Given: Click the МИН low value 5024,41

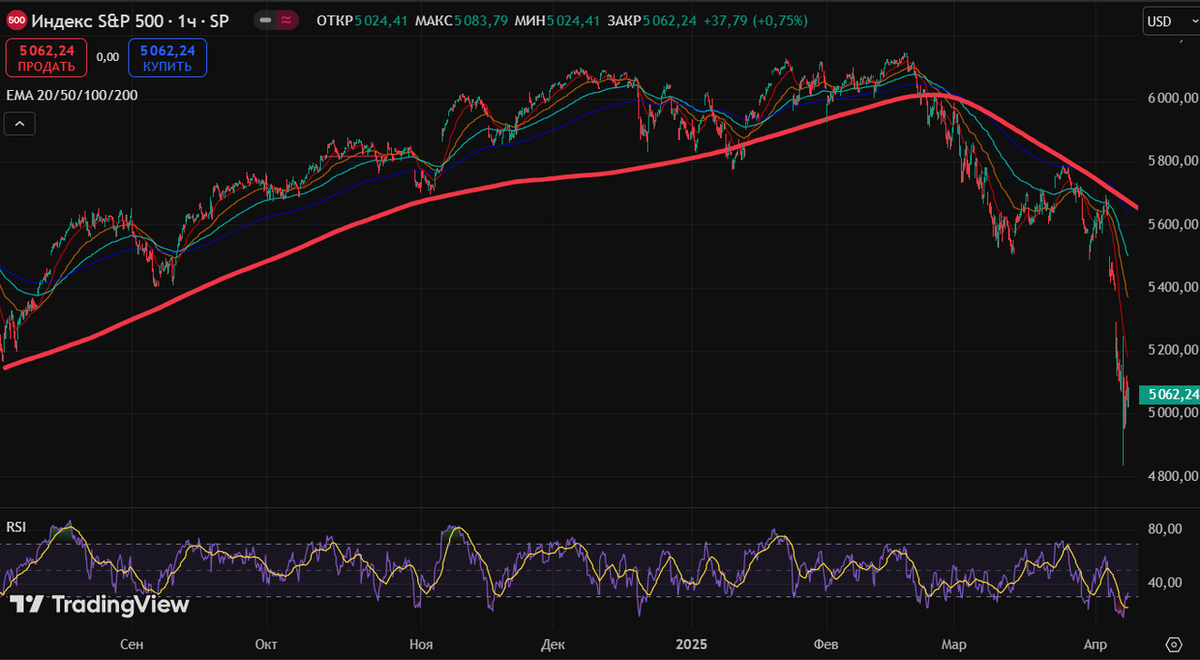Looking at the screenshot, I should pos(576,20).
